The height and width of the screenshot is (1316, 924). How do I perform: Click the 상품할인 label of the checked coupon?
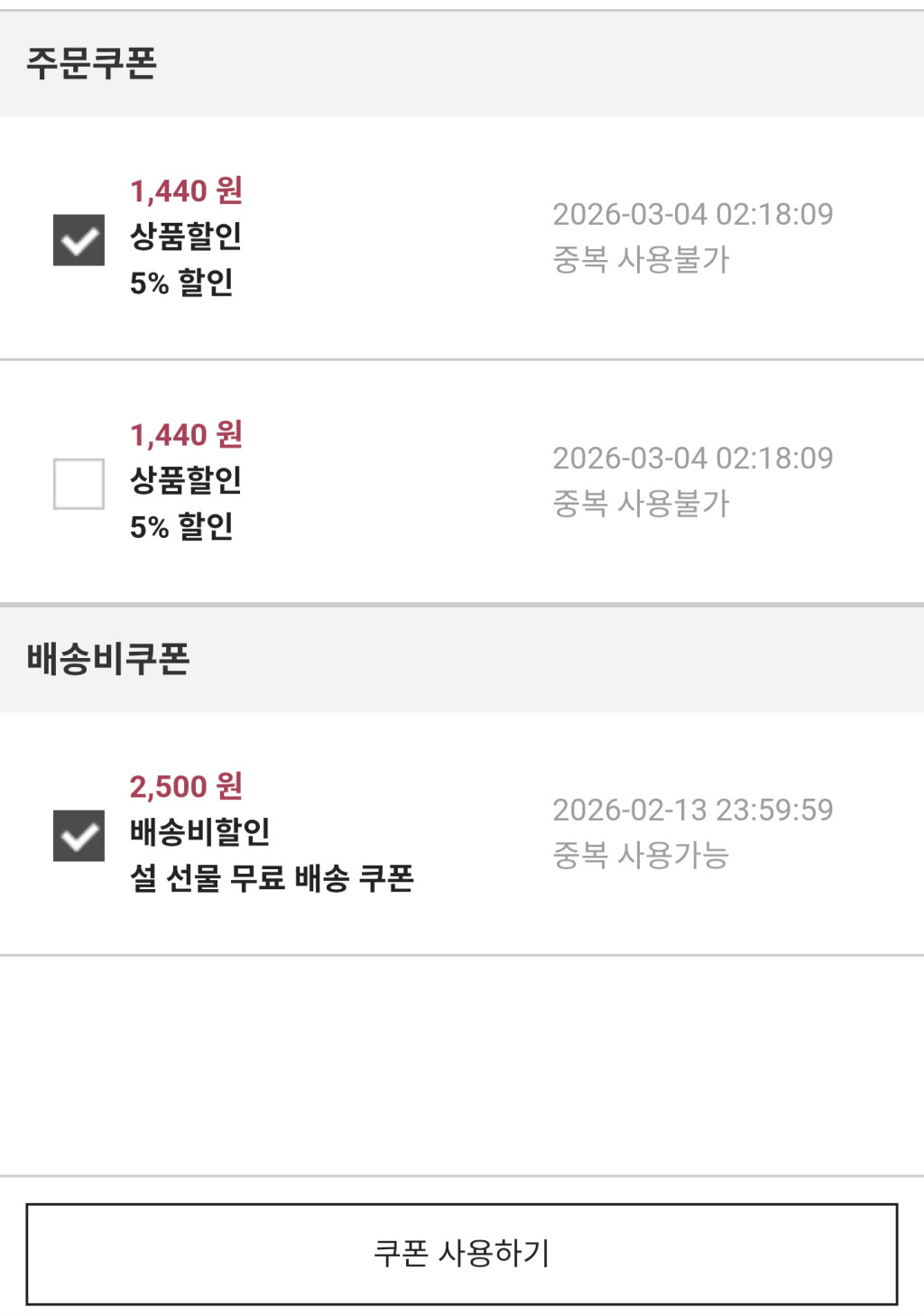pyautogui.click(x=186, y=236)
